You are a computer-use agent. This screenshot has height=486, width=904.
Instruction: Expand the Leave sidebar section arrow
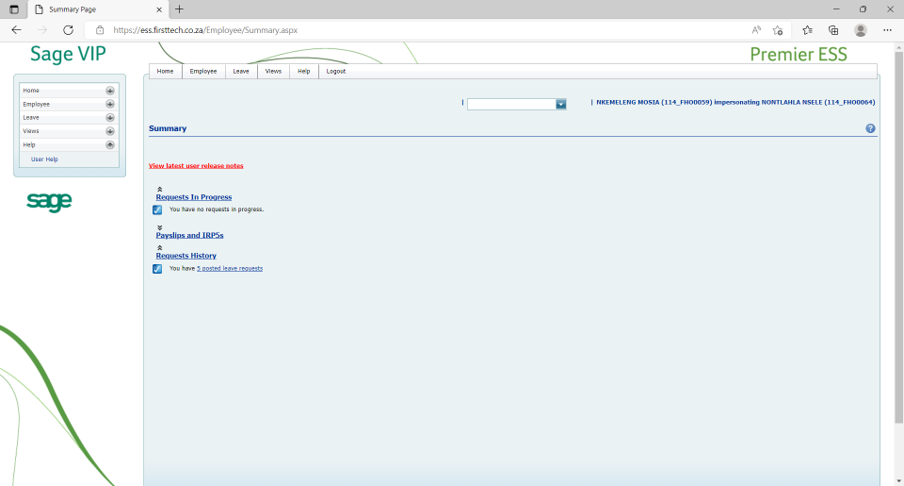pos(110,118)
